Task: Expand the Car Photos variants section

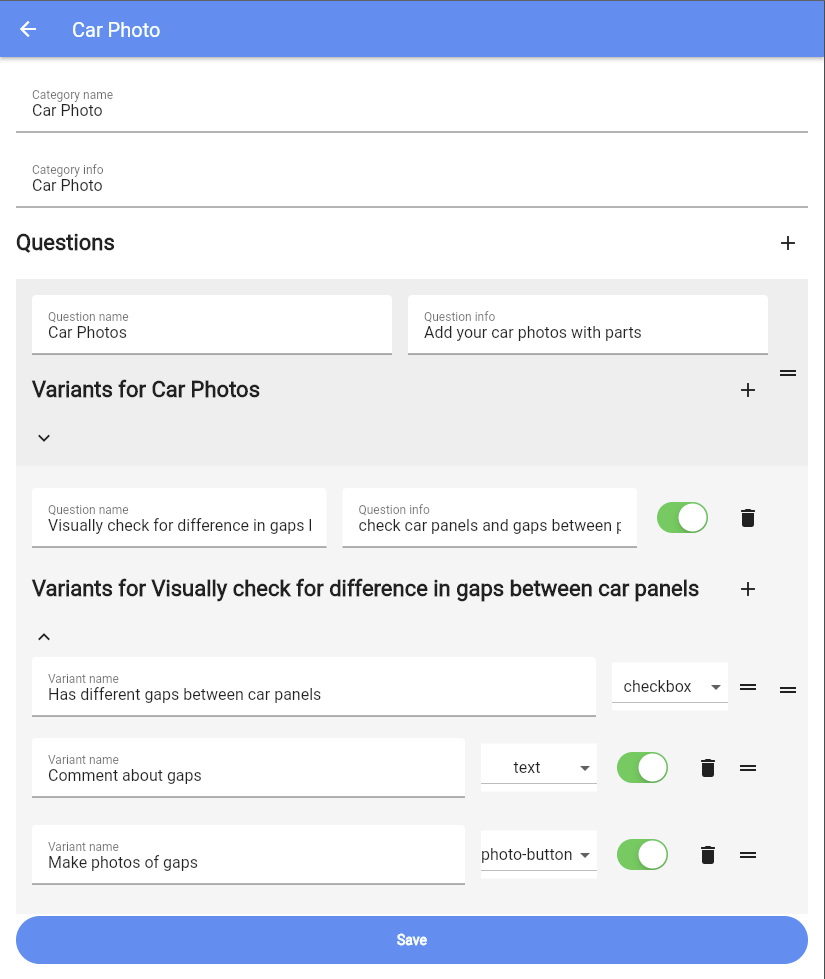Action: (43, 437)
